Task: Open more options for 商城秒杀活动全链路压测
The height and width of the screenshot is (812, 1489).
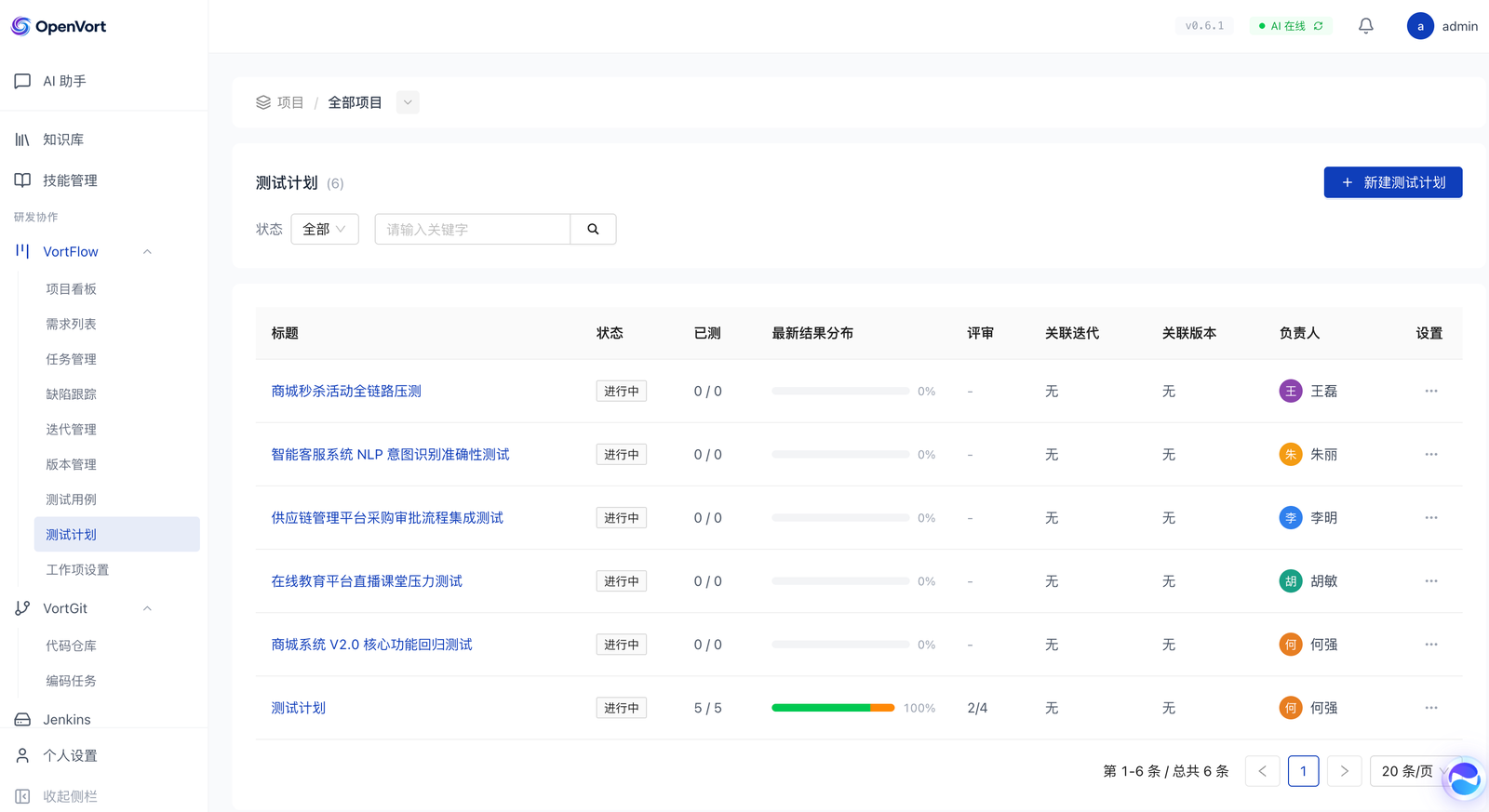Action: coord(1430,392)
